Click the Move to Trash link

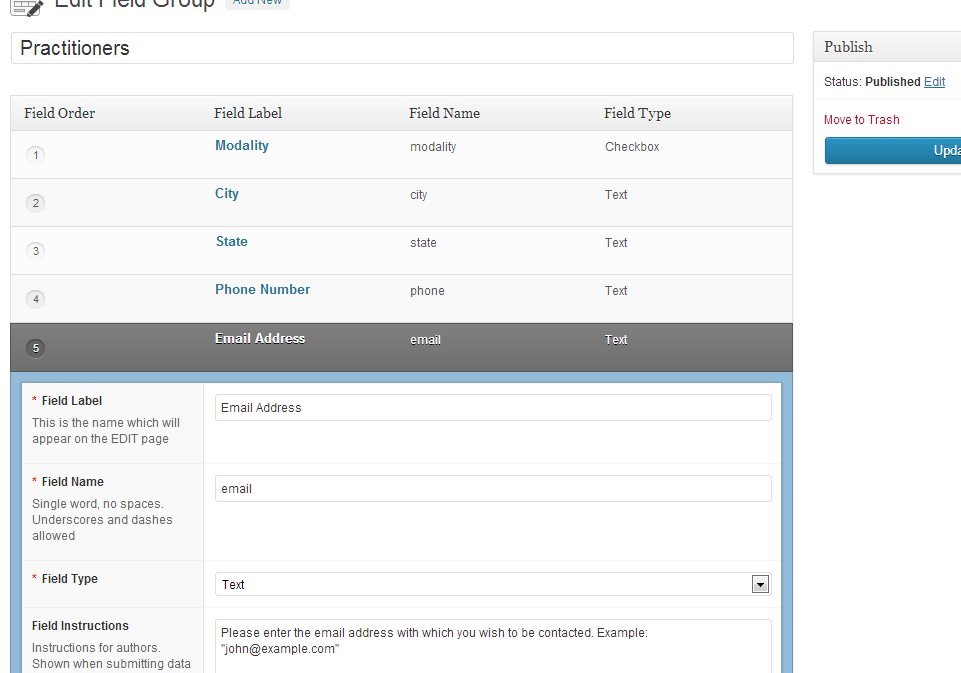coord(861,119)
